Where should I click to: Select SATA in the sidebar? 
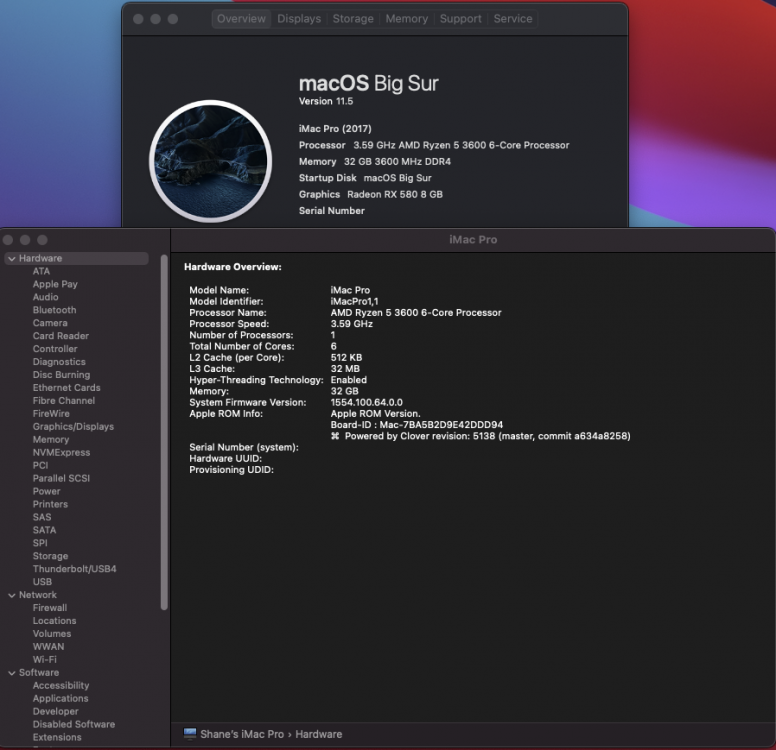[45, 530]
